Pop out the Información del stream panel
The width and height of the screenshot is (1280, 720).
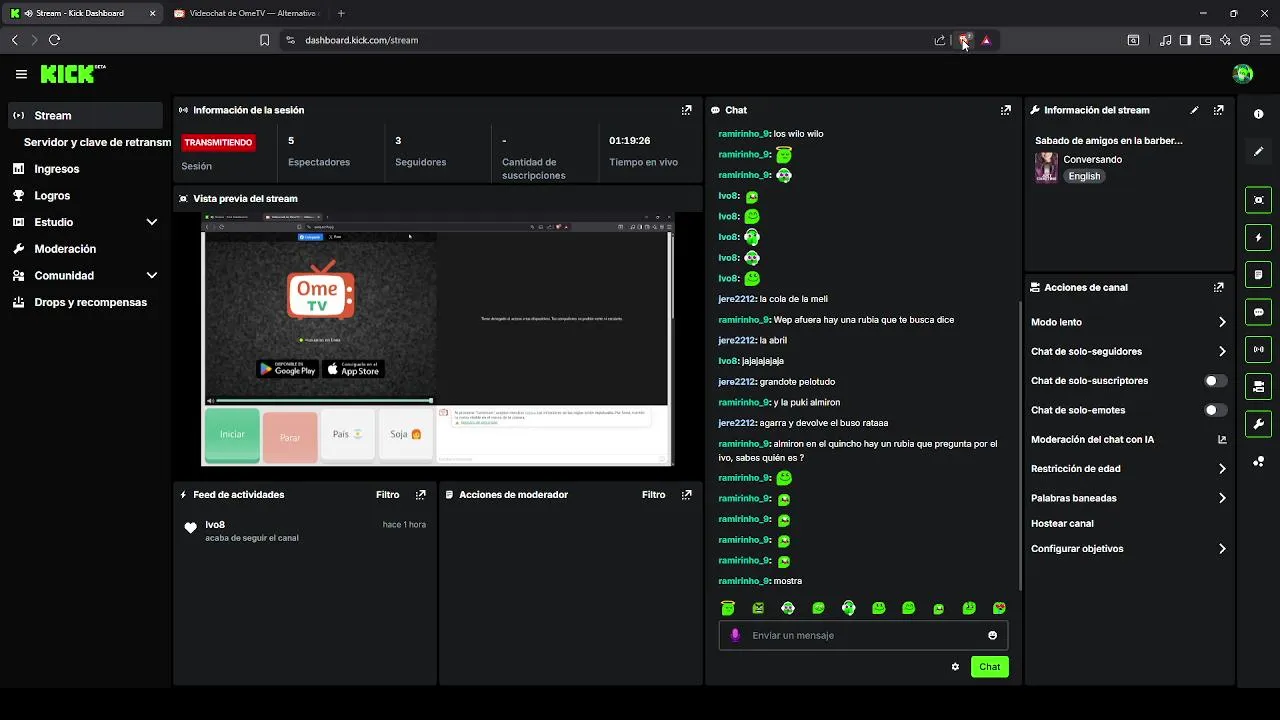[1218, 110]
